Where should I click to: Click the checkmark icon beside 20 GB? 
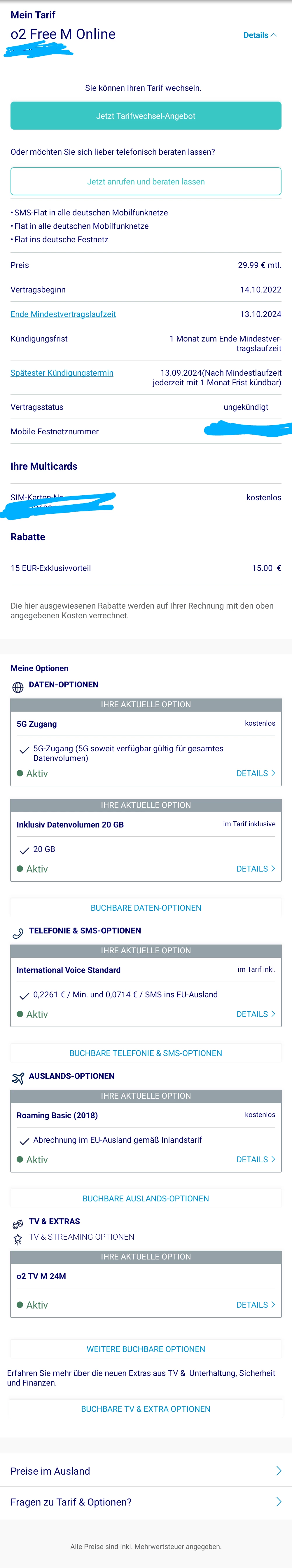click(24, 850)
